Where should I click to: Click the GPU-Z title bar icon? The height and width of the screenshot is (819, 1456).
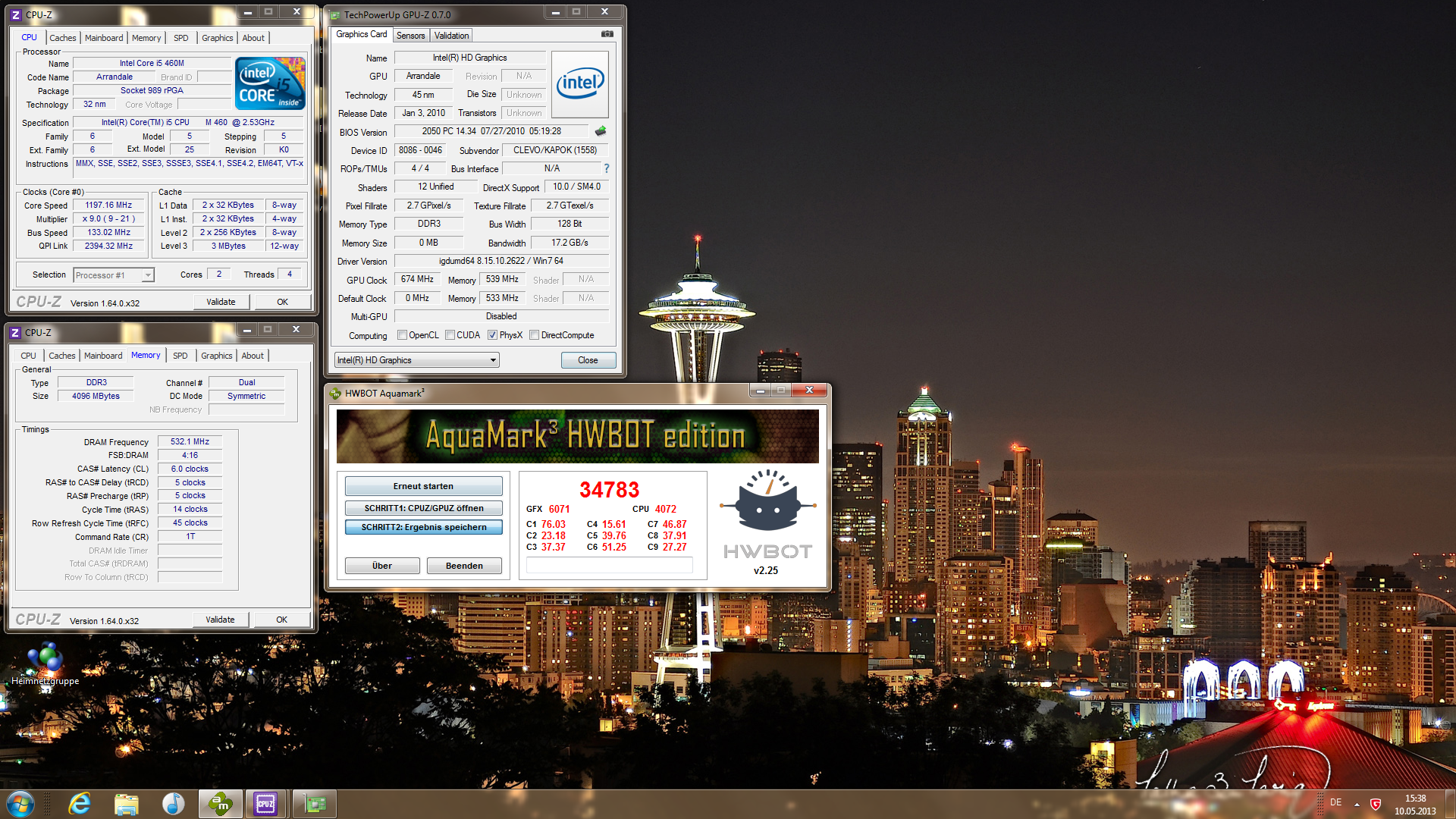[x=334, y=14]
